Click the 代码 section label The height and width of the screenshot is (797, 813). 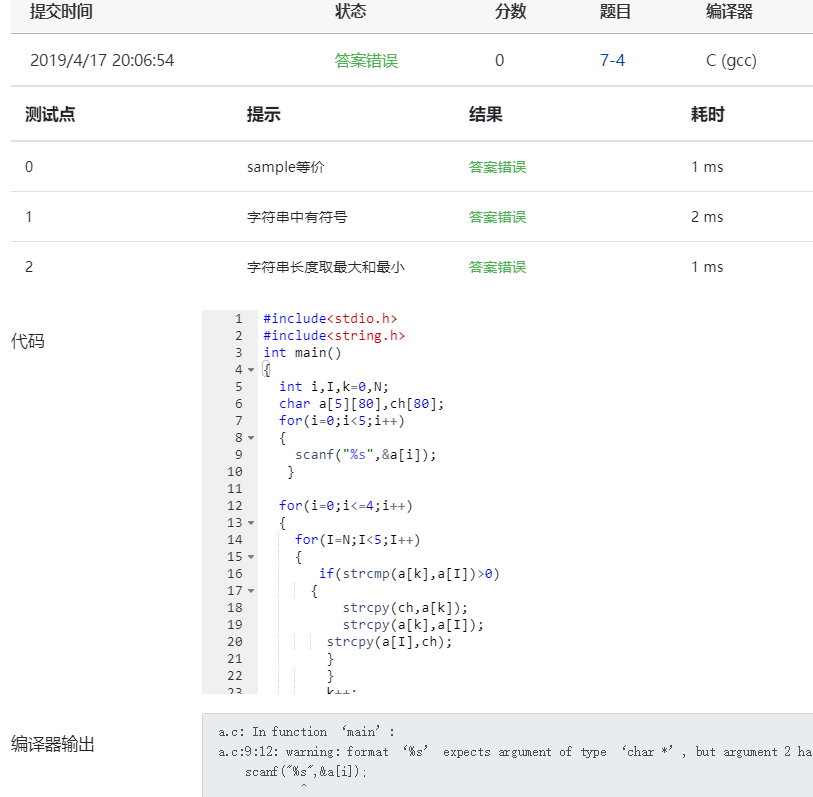[x=27, y=341]
